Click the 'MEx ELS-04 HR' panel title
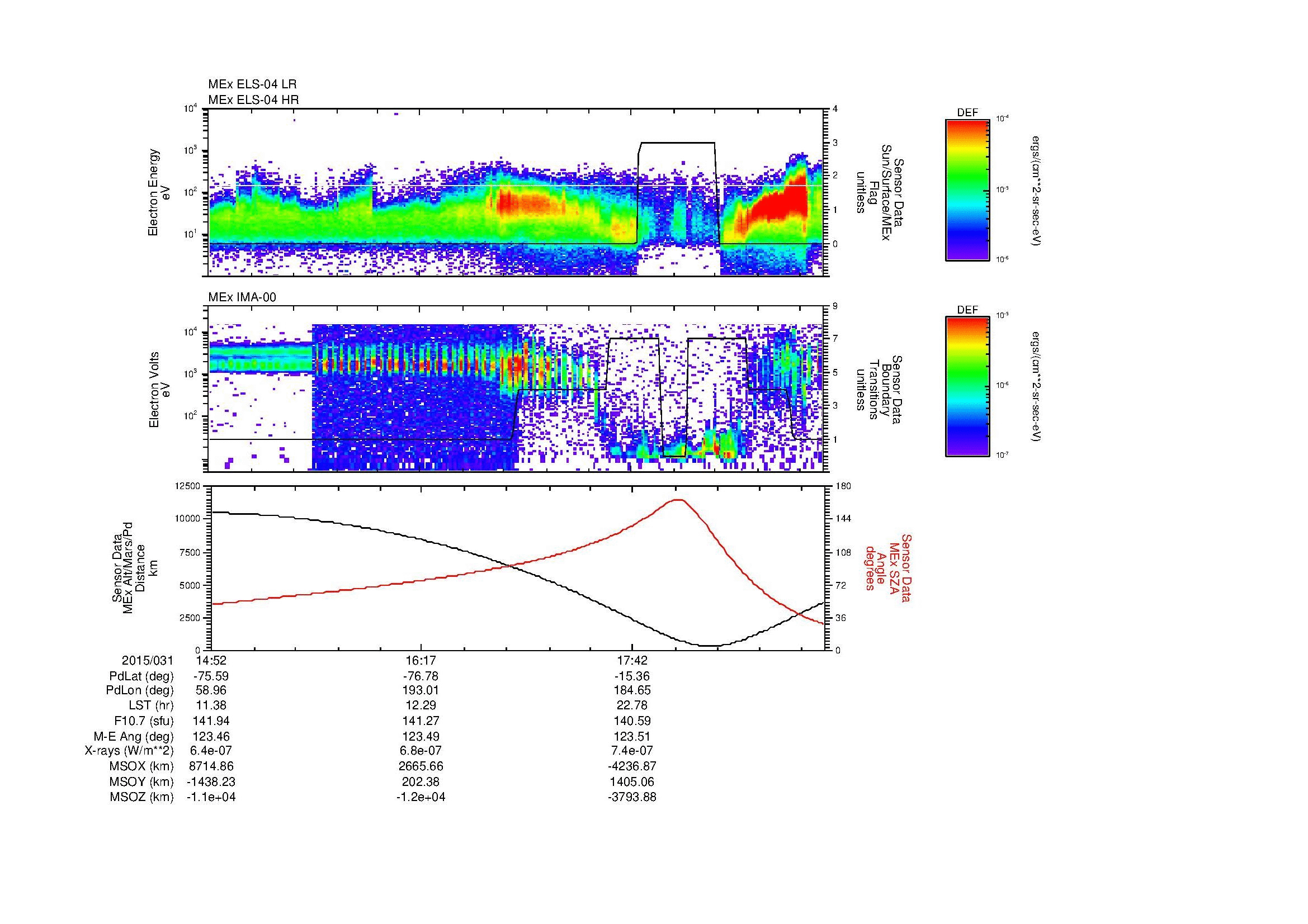The height and width of the screenshot is (924, 1308). [x=253, y=99]
